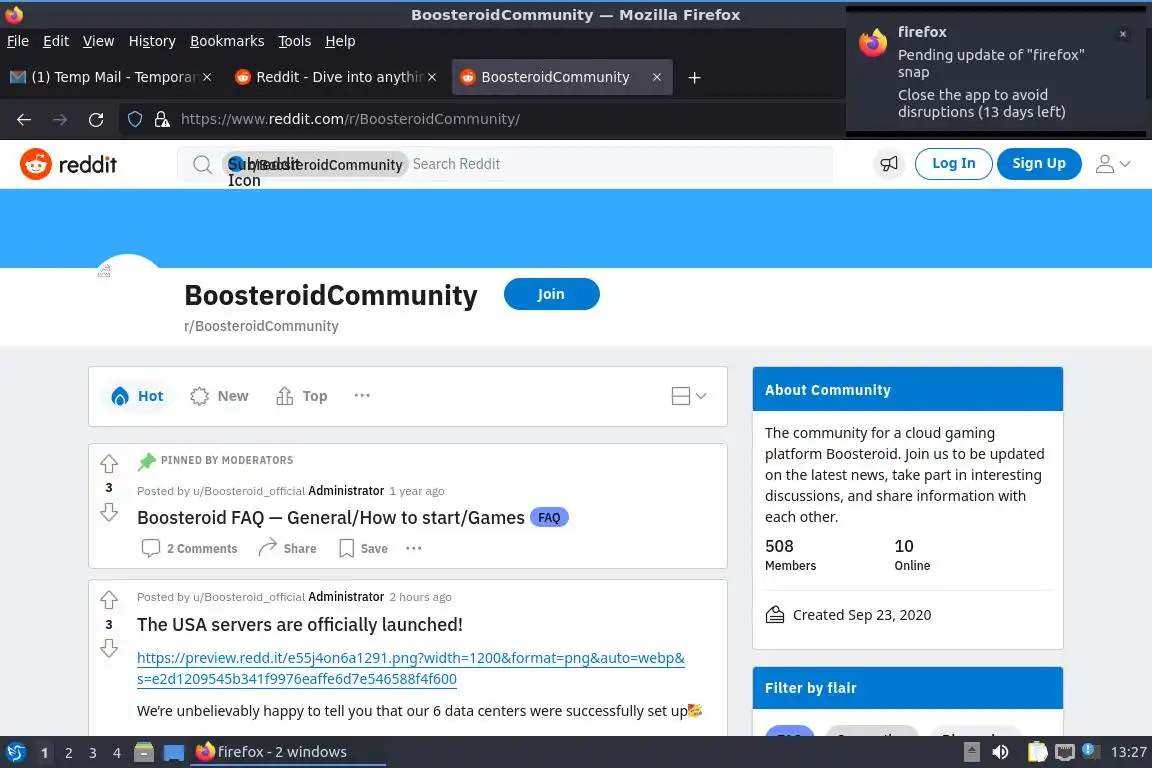The image size is (1152, 768).
Task: Open the File menu
Action: point(18,41)
